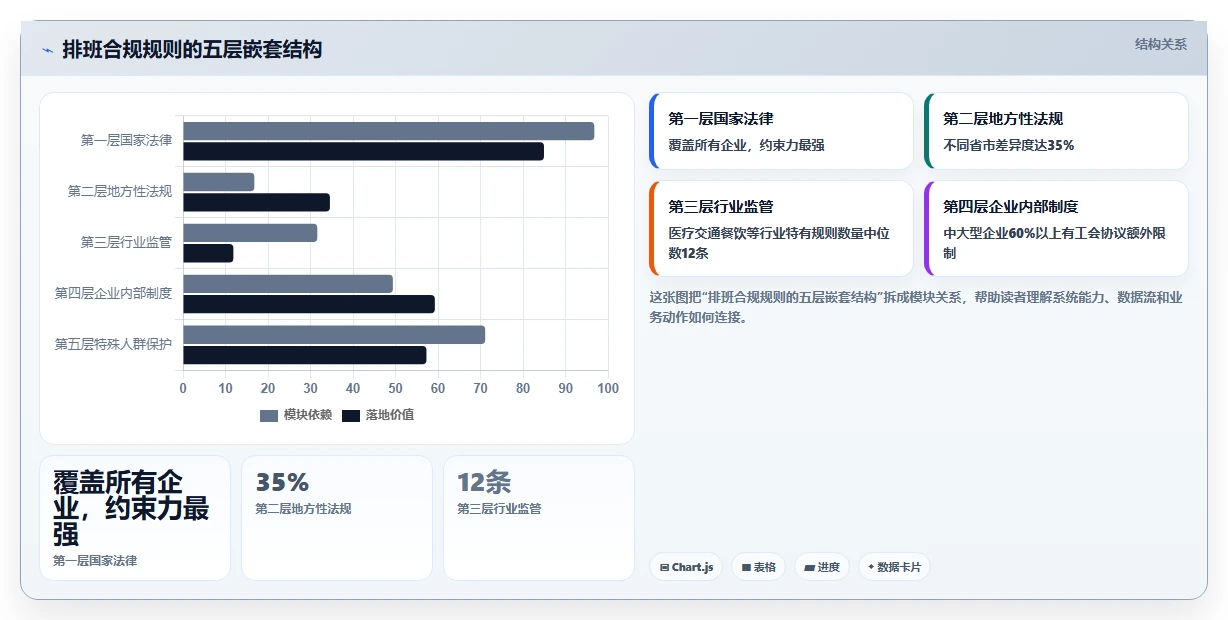This screenshot has width=1228, height=620.
Task: Click the x-axis tick value 0
Action: (x=183, y=388)
